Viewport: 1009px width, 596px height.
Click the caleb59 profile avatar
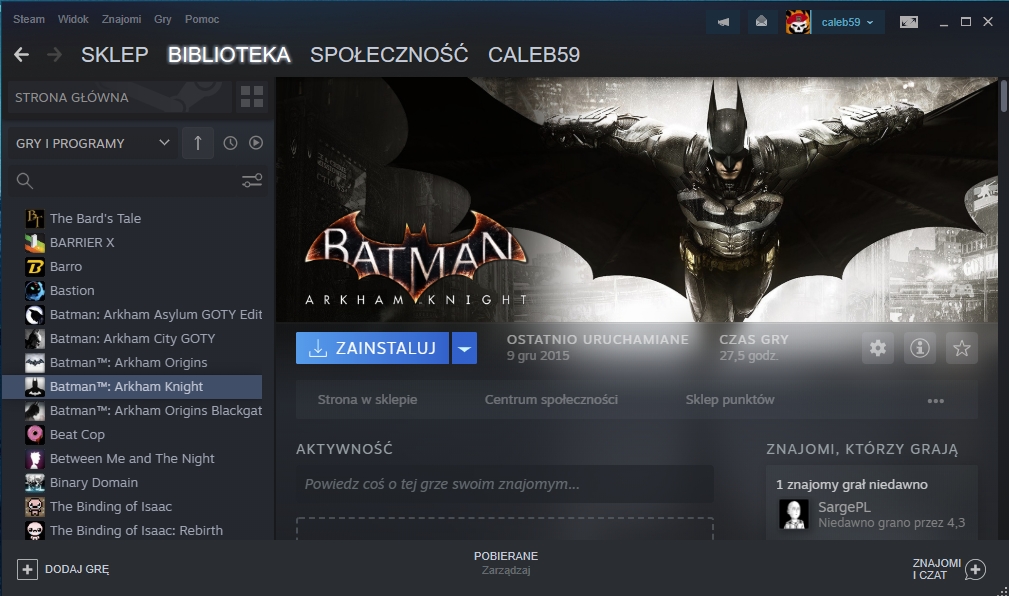pos(797,22)
